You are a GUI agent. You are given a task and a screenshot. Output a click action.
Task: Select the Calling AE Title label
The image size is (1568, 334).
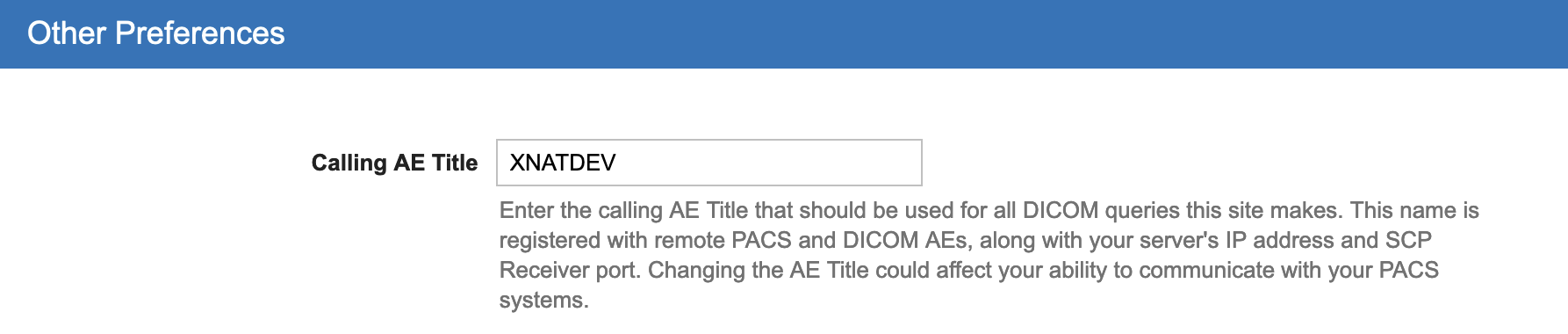pos(394,163)
